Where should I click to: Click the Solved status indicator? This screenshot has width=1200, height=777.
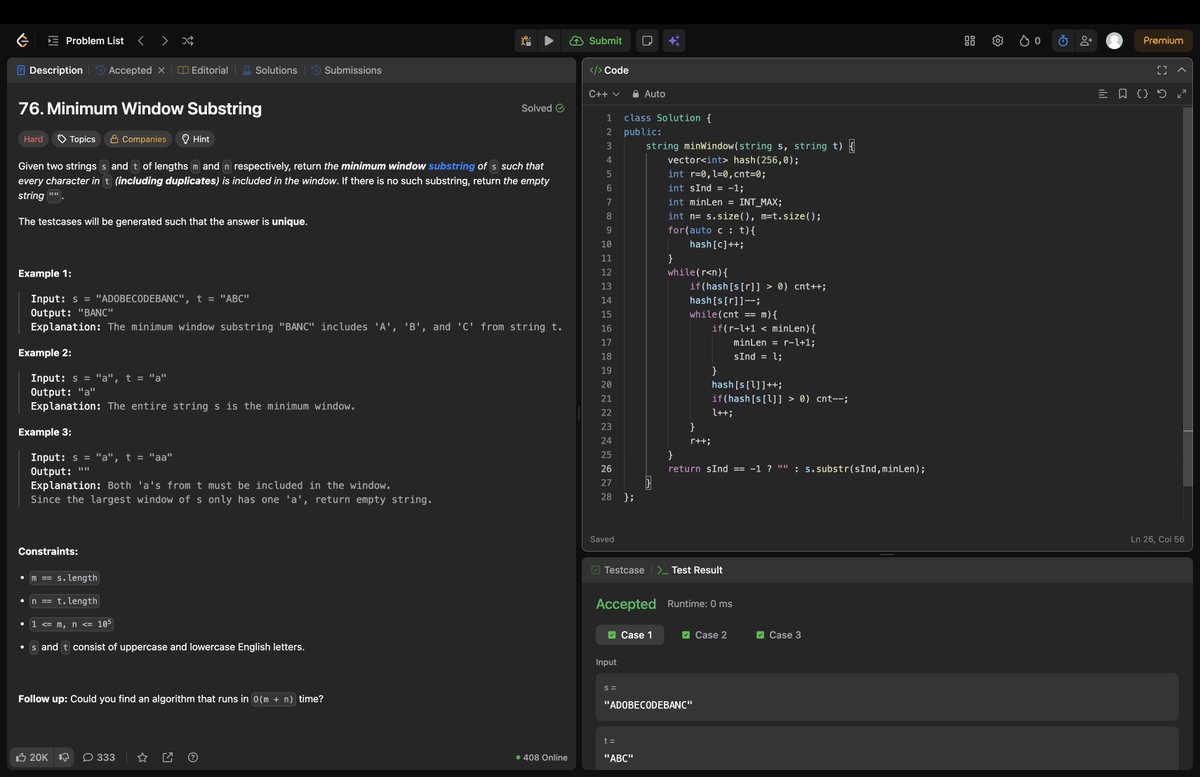pos(543,108)
